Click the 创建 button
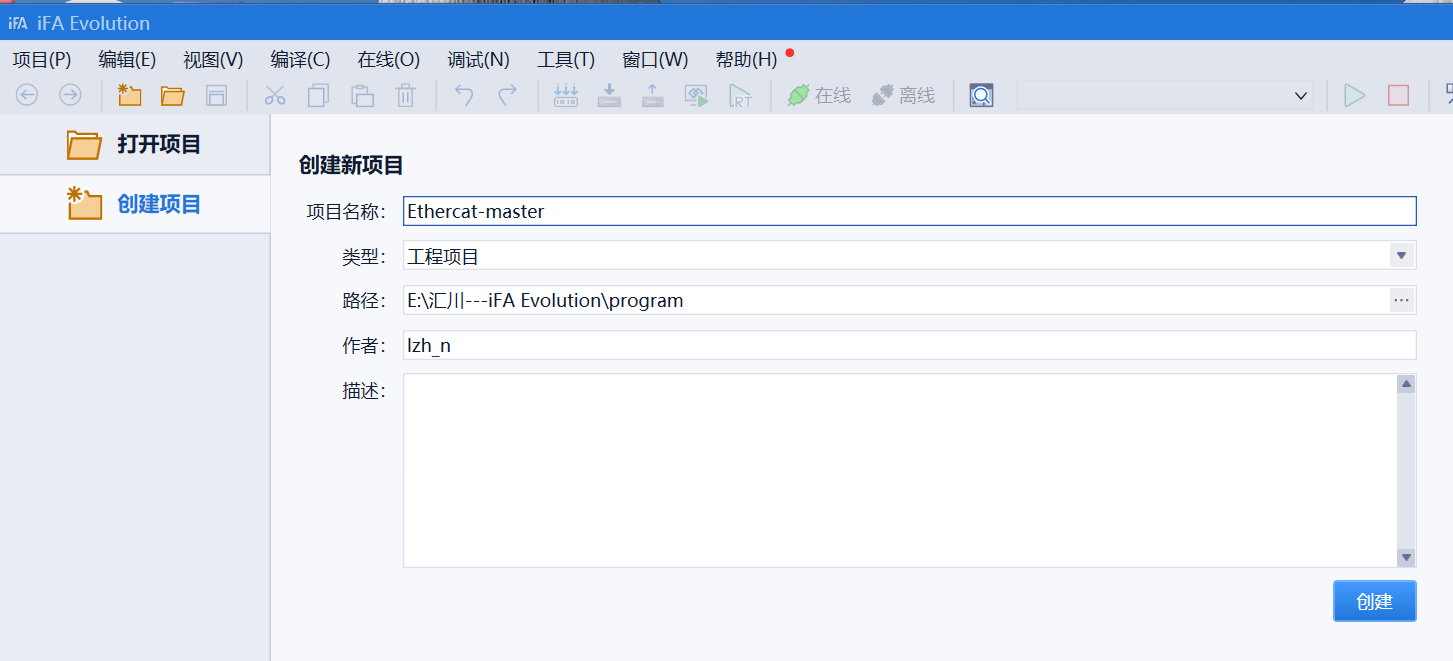 (1374, 601)
